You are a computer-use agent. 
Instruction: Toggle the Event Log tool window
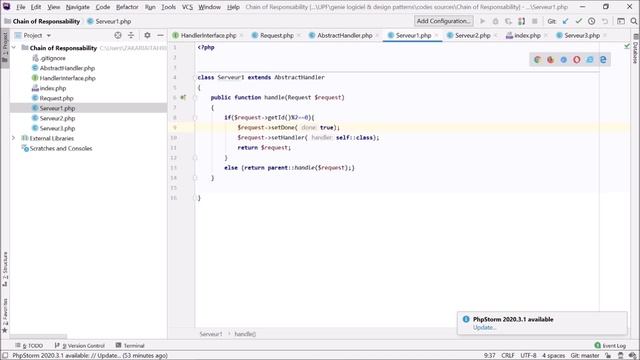tap(610, 346)
